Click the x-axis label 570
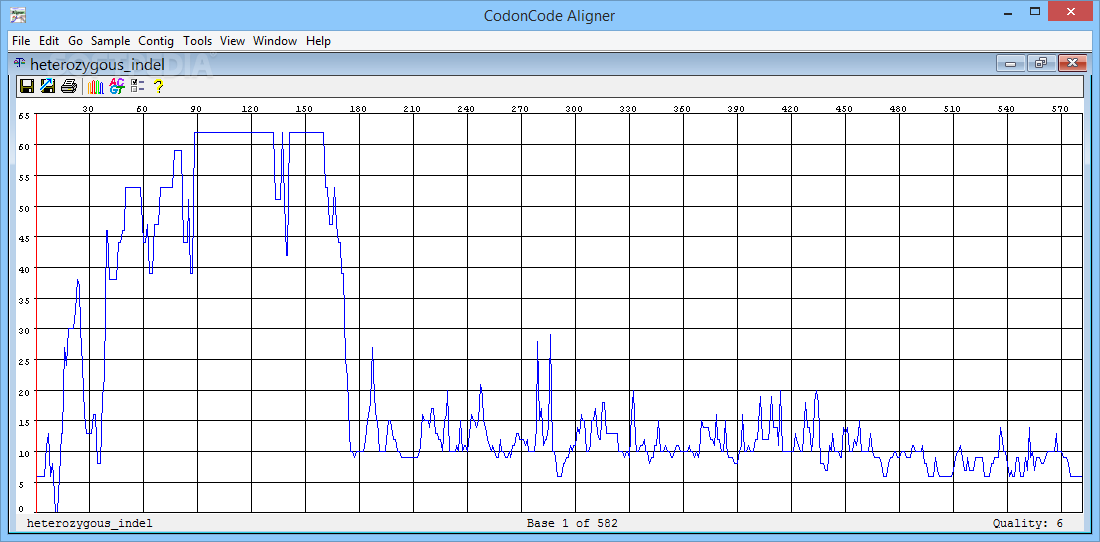The width and height of the screenshot is (1100, 542). click(x=1060, y=109)
